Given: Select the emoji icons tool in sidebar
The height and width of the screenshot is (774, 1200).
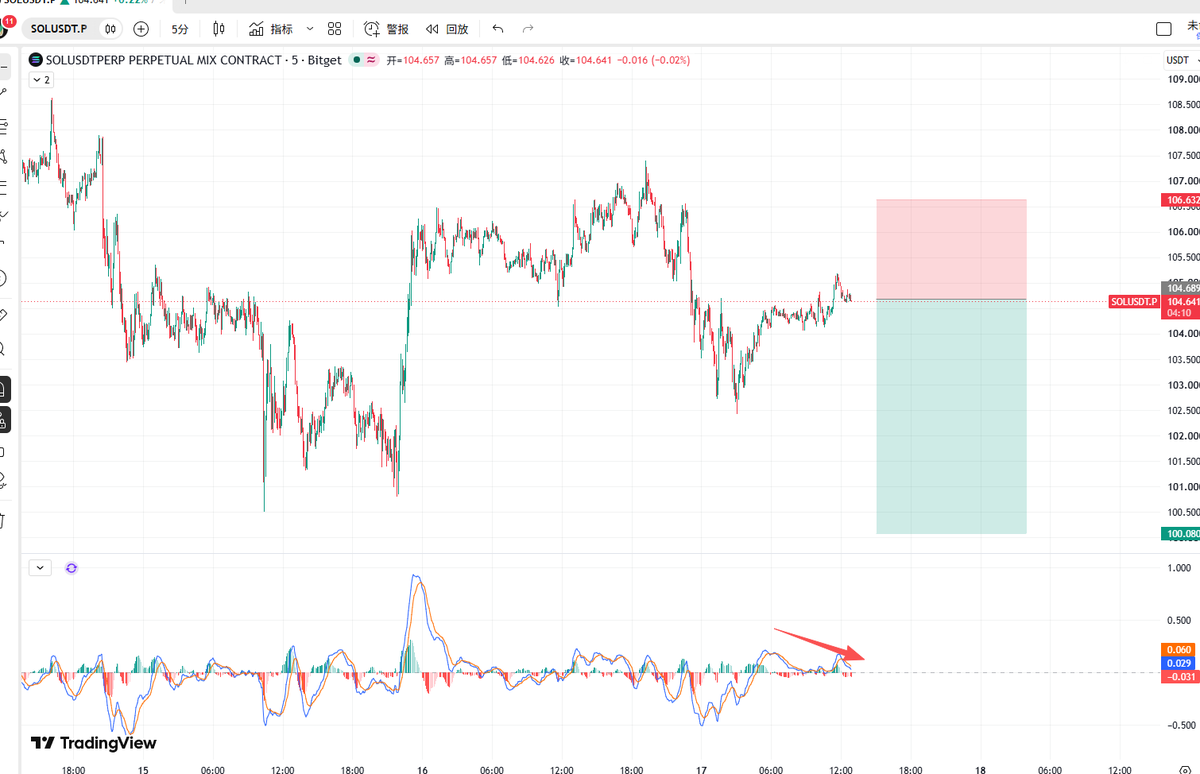Looking at the screenshot, I should click(3, 278).
